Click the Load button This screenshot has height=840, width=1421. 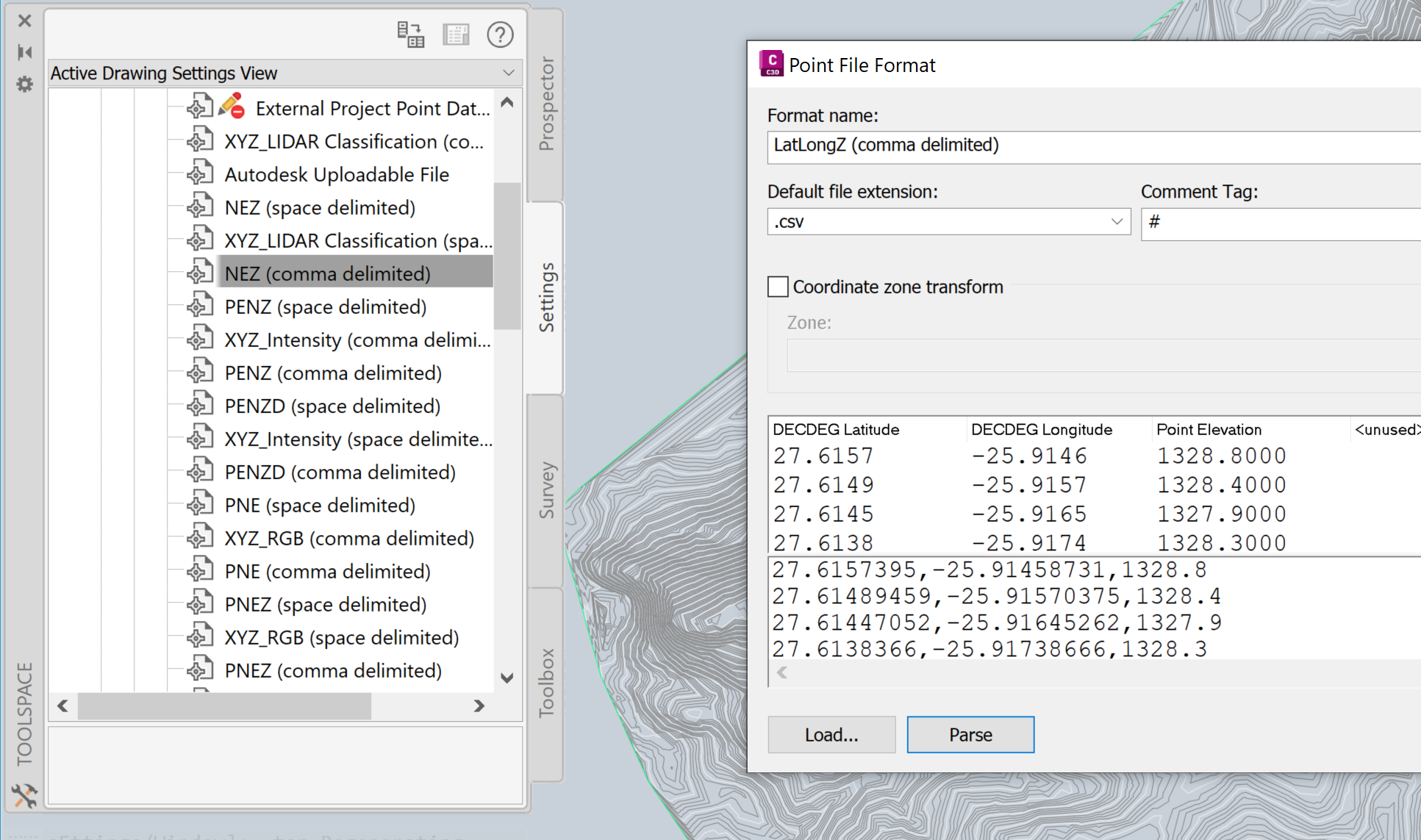click(x=831, y=734)
